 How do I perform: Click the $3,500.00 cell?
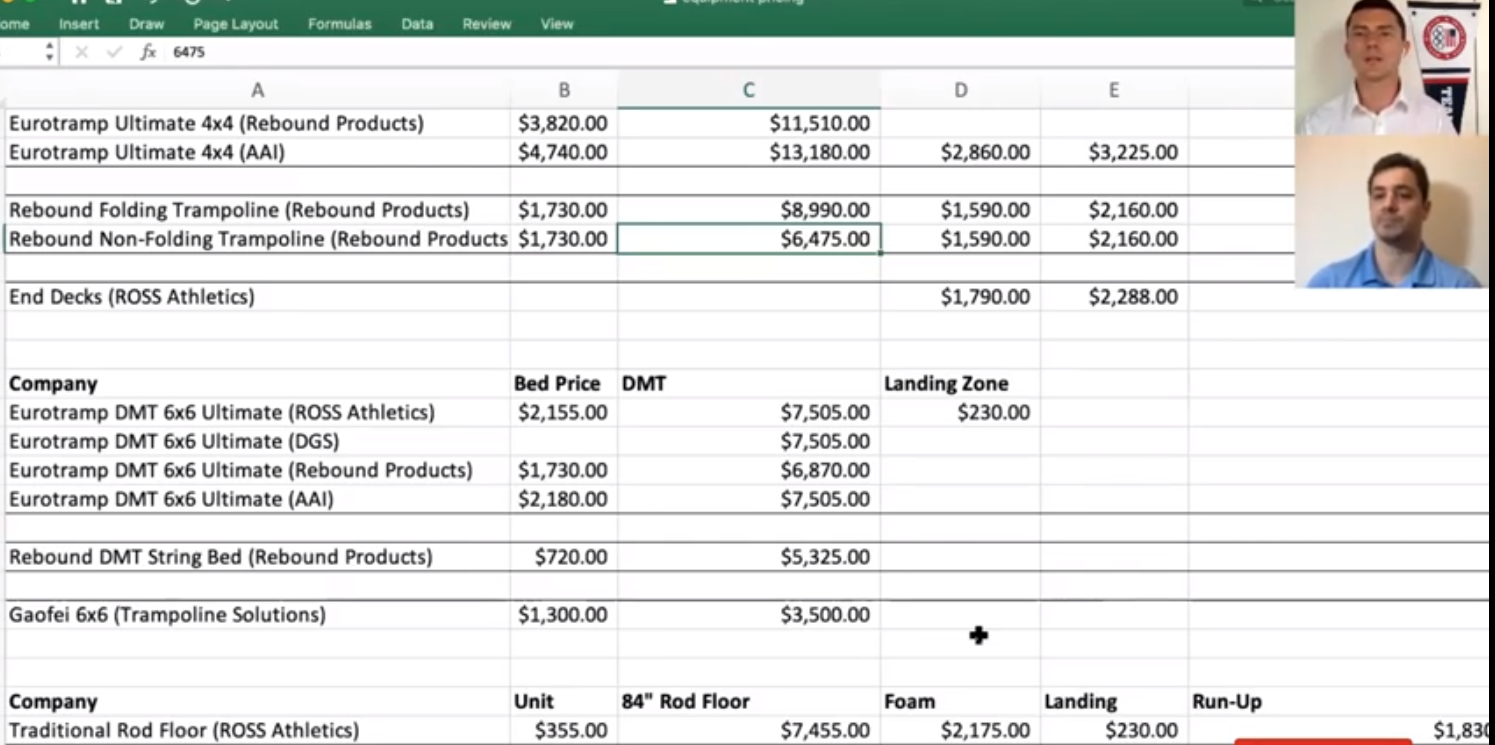click(x=749, y=615)
